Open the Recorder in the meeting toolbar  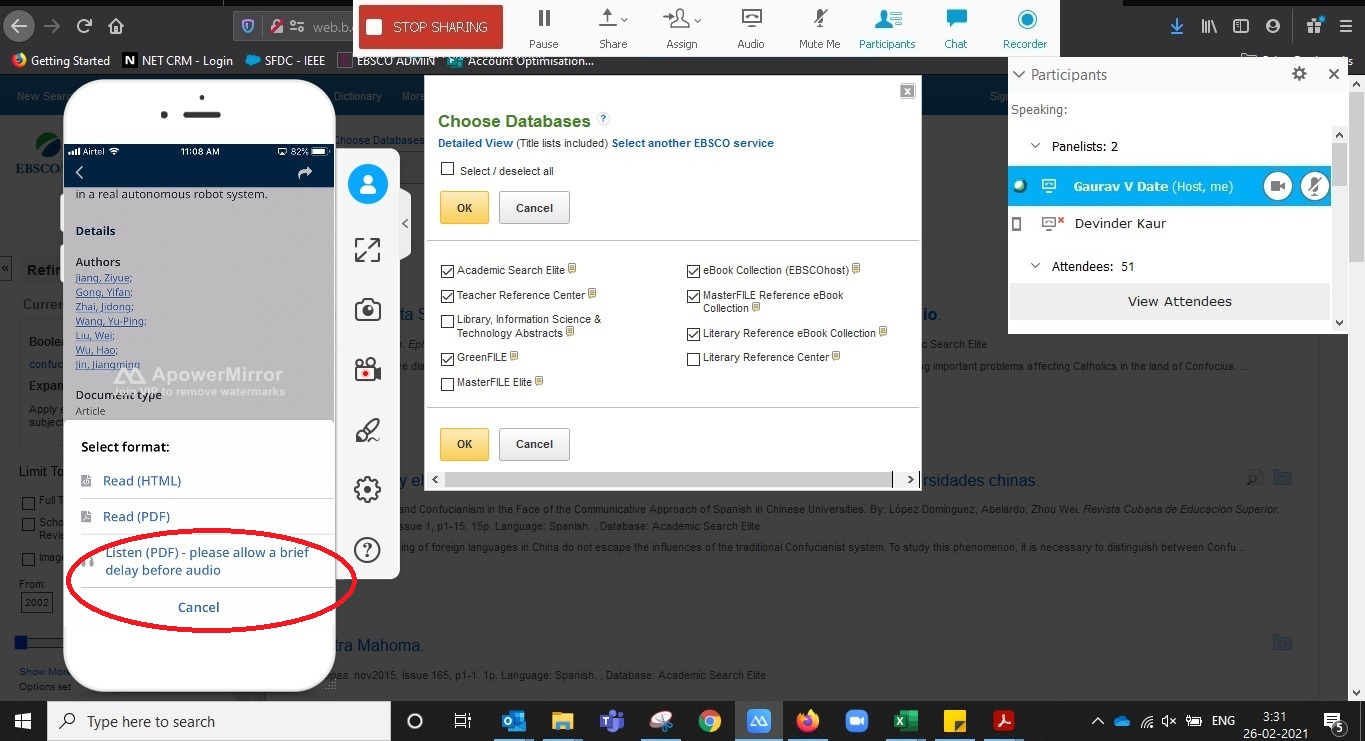[1025, 28]
